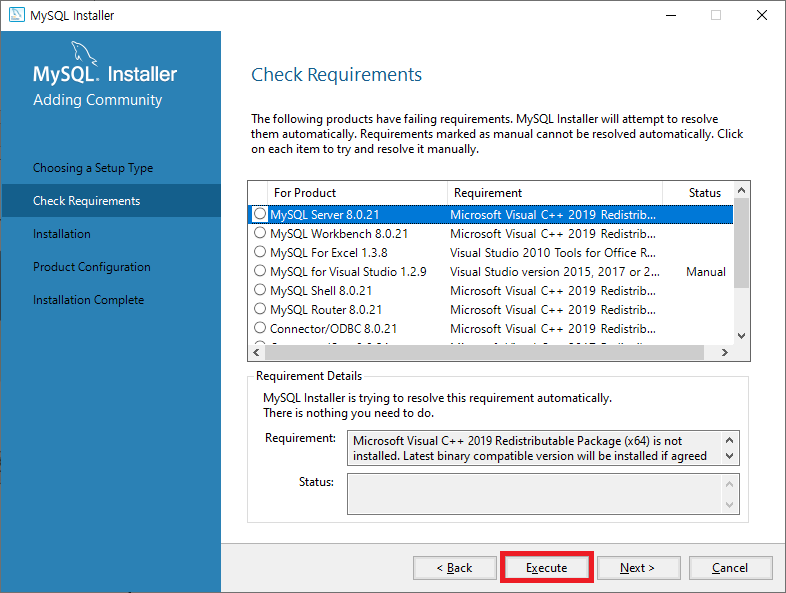This screenshot has height=593, width=786.
Task: Click the requirement cell in MySQL Shell row
Action: click(553, 291)
